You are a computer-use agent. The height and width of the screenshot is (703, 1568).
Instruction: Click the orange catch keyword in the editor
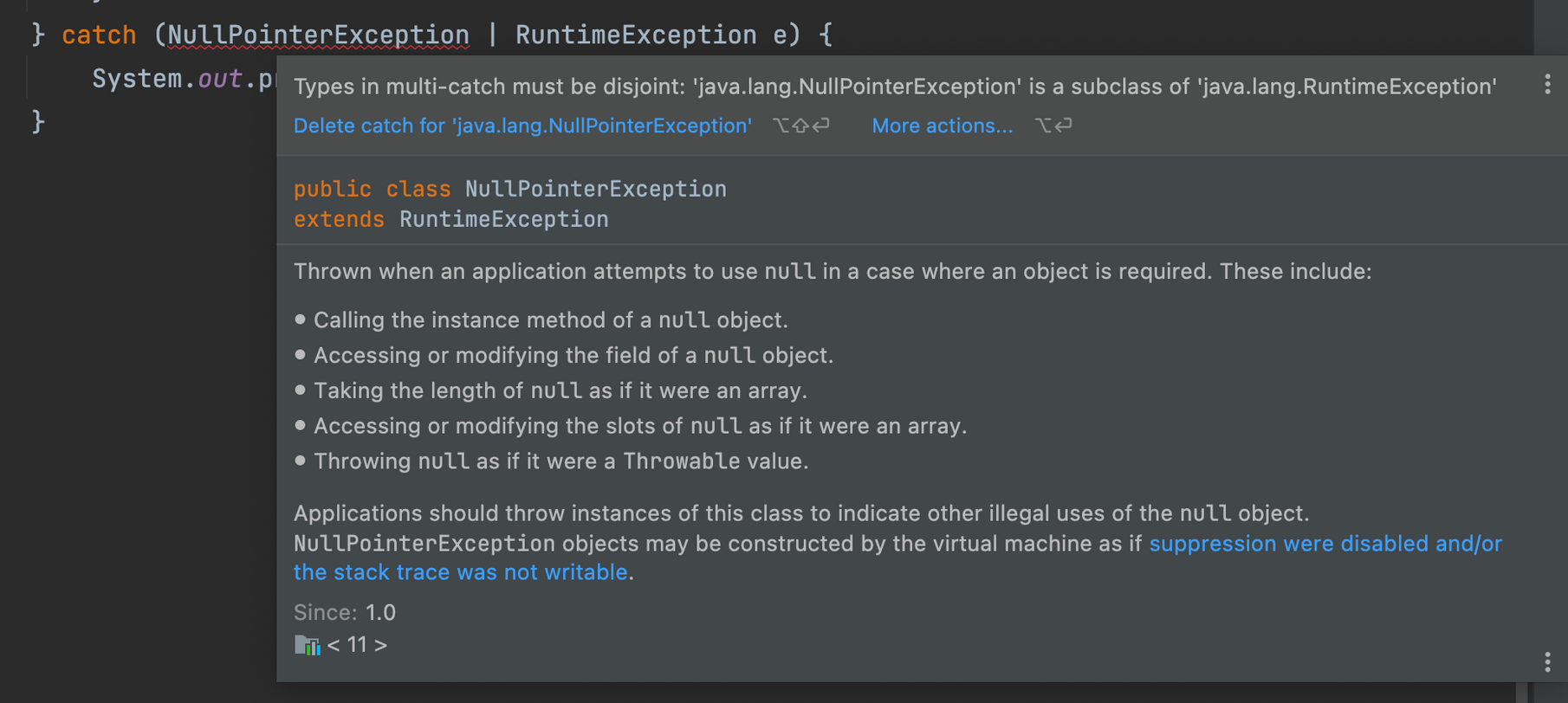point(99,35)
